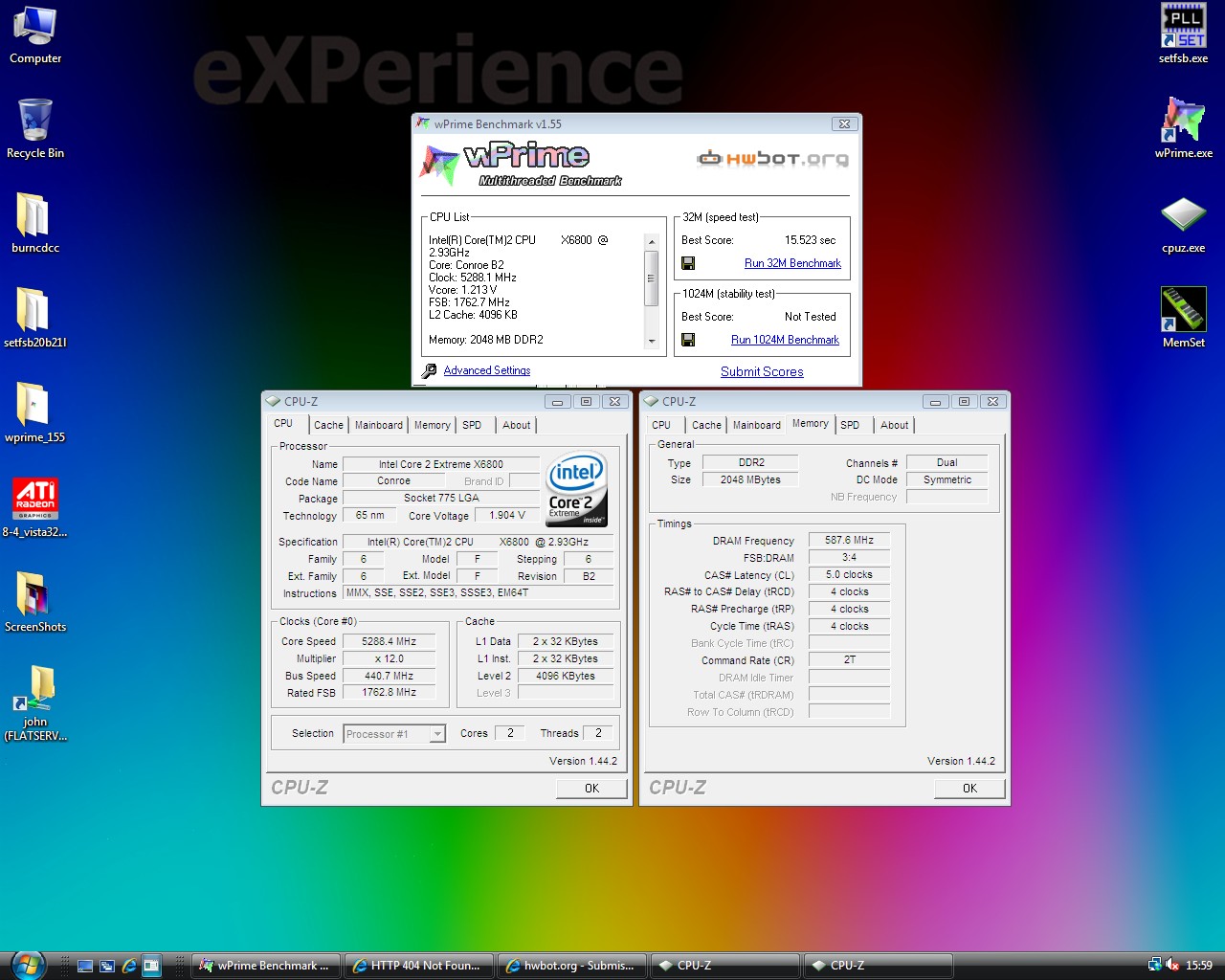Image resolution: width=1225 pixels, height=980 pixels.
Task: Switch to CPU tab in right CPU-Z
Action: 661,425
